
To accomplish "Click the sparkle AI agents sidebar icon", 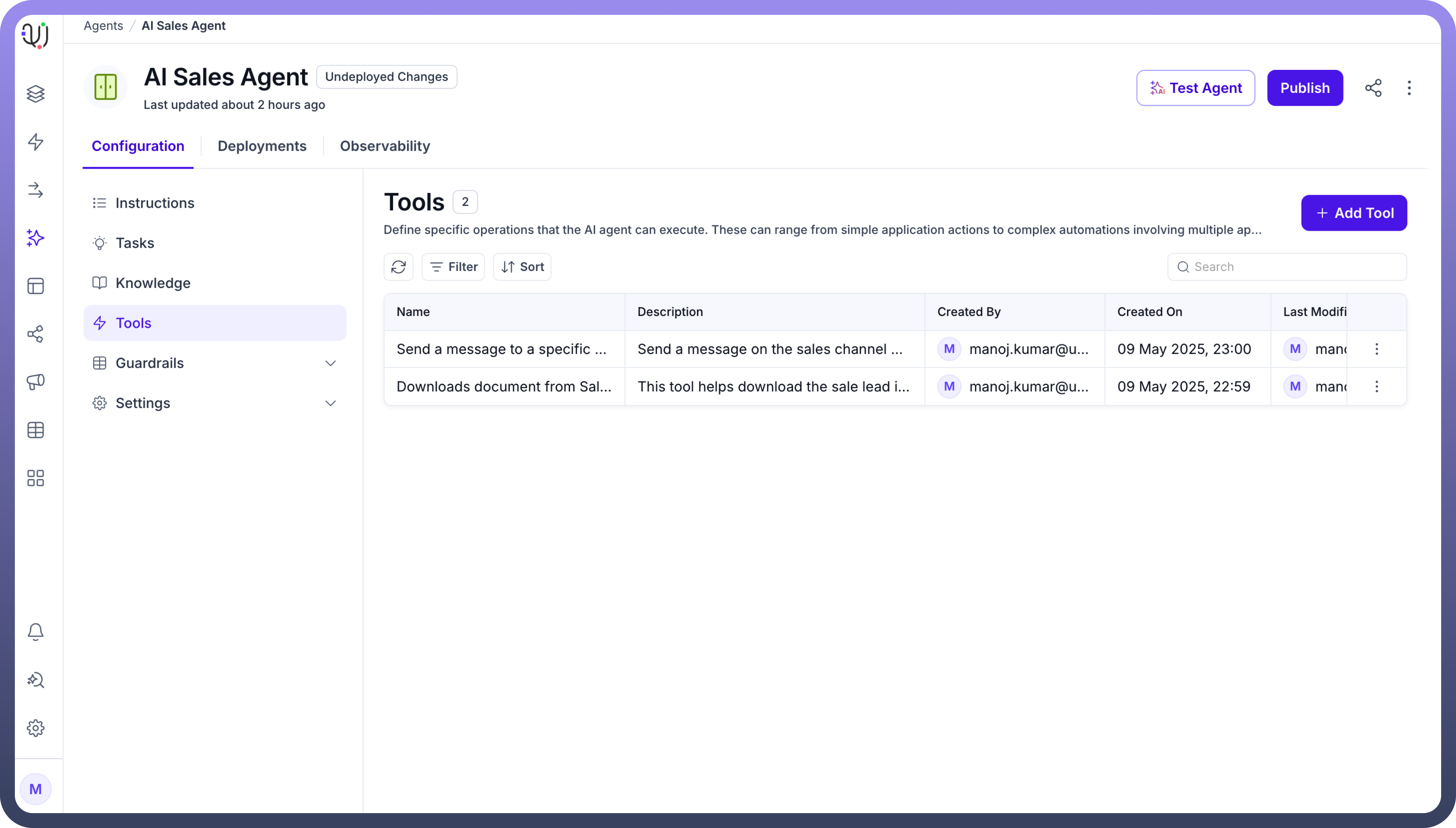I will coord(36,238).
